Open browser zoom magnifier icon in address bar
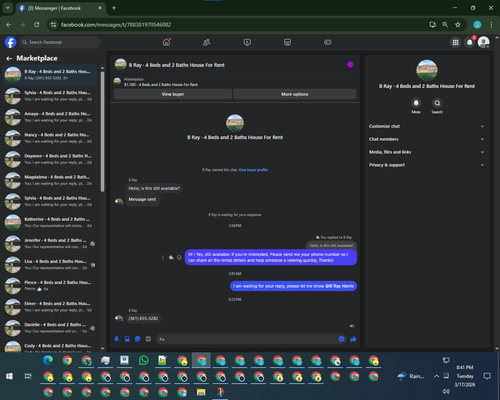The width and height of the screenshot is (500, 400). pos(445,25)
